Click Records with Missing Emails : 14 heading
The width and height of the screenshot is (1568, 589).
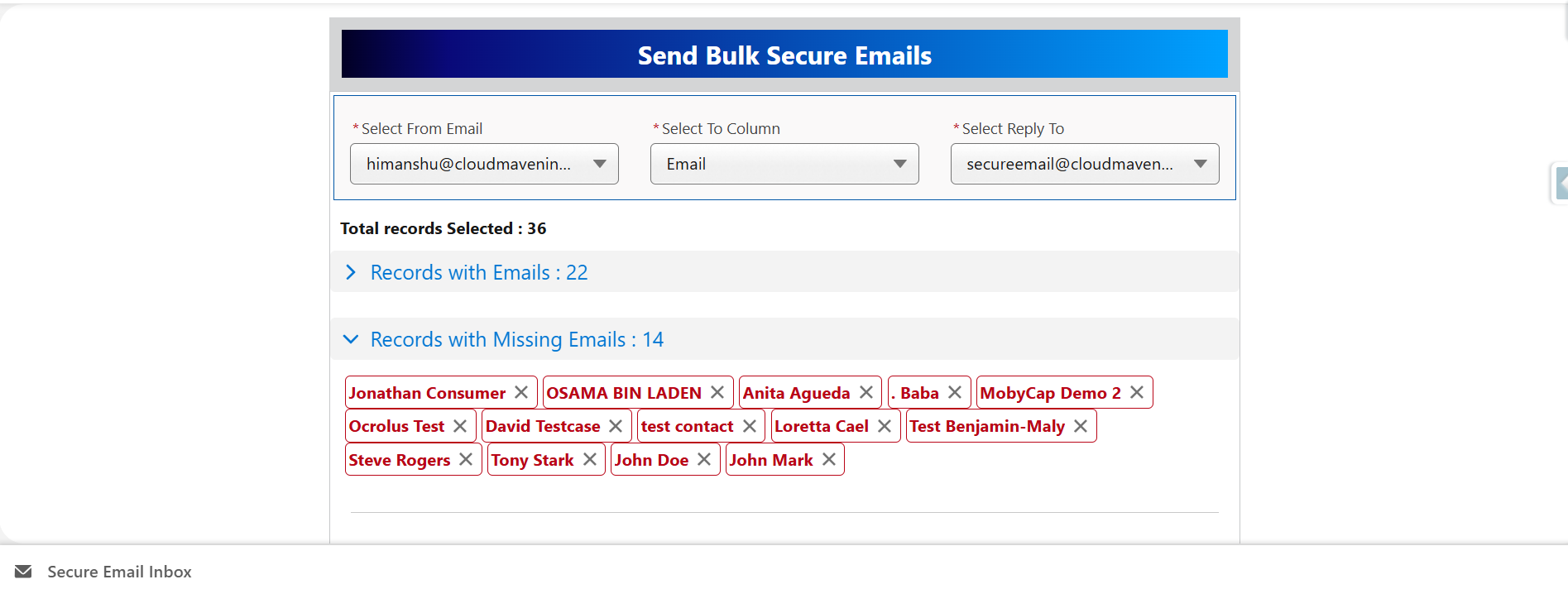[517, 339]
